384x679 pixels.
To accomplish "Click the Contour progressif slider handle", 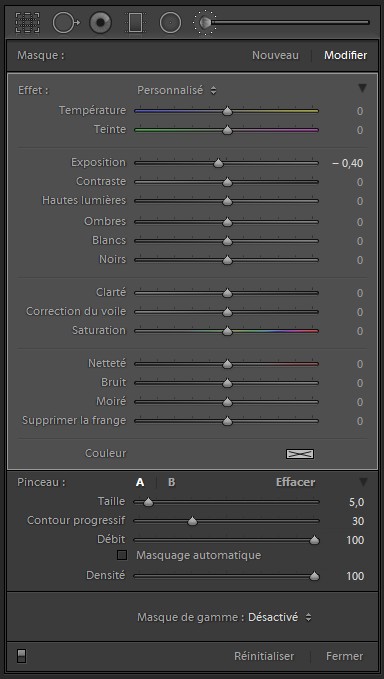I will pos(193,522).
